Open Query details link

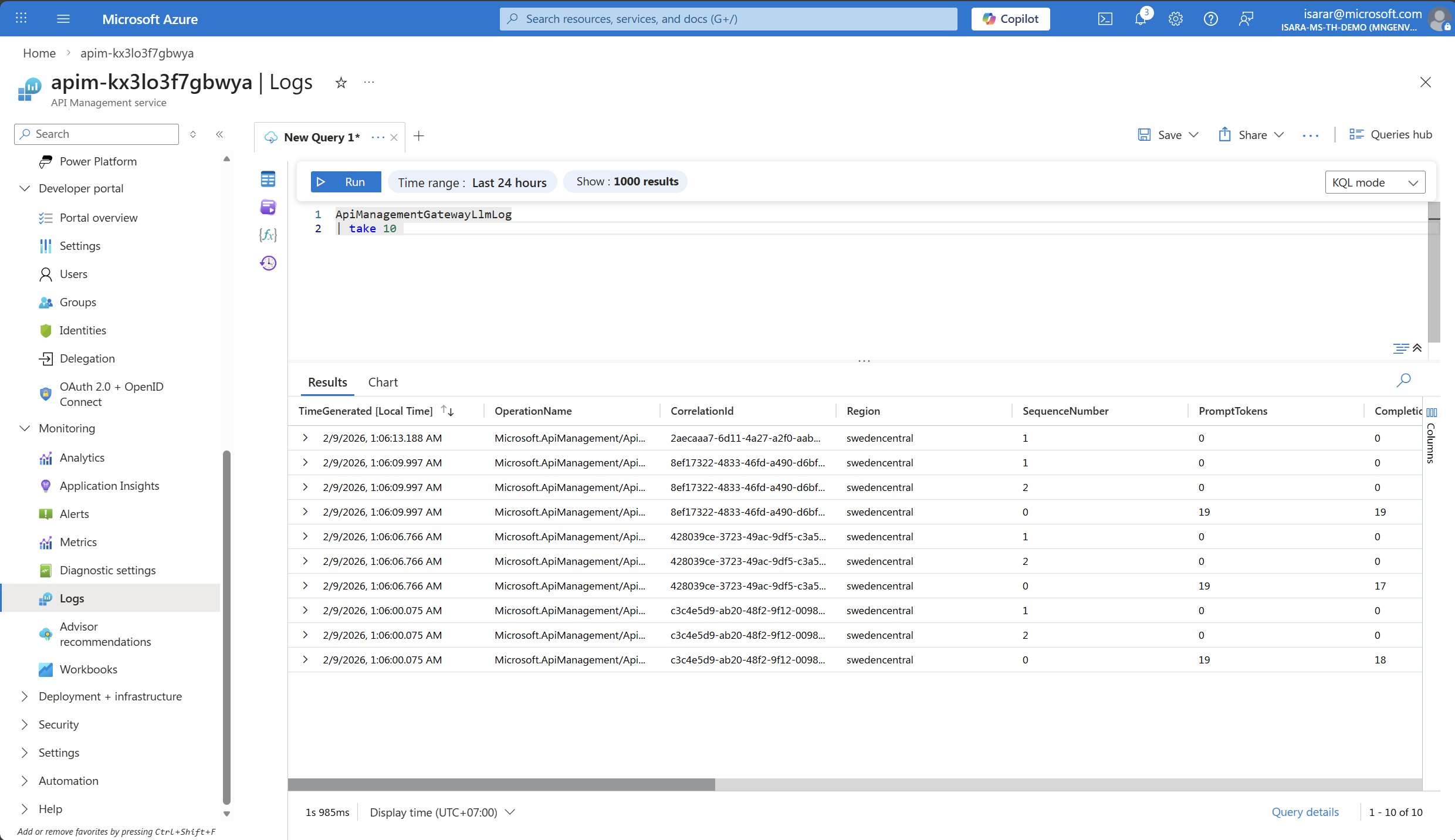1305,812
